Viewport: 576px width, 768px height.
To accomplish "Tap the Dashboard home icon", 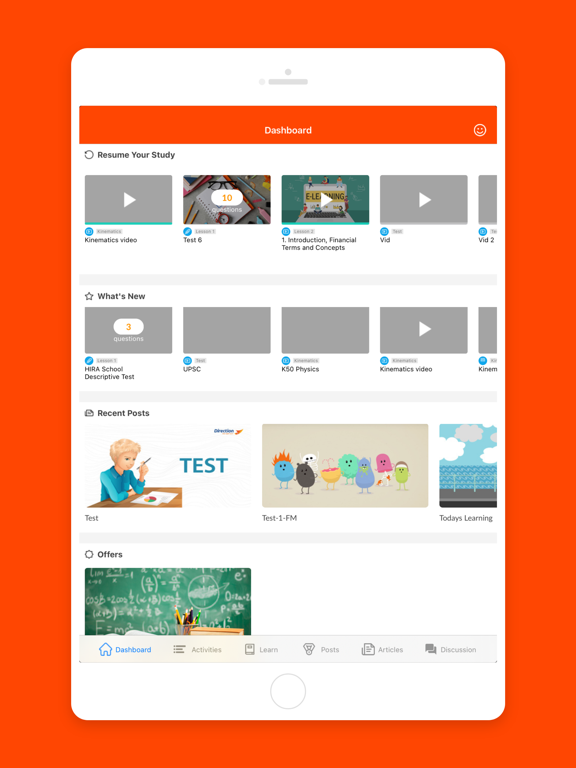I will click(105, 649).
